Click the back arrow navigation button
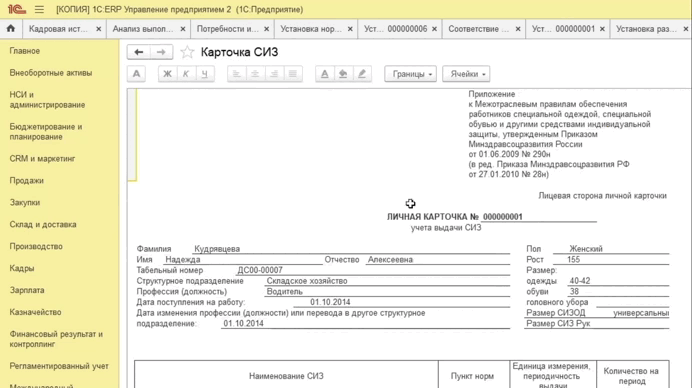The height and width of the screenshot is (388, 692). 139,52
